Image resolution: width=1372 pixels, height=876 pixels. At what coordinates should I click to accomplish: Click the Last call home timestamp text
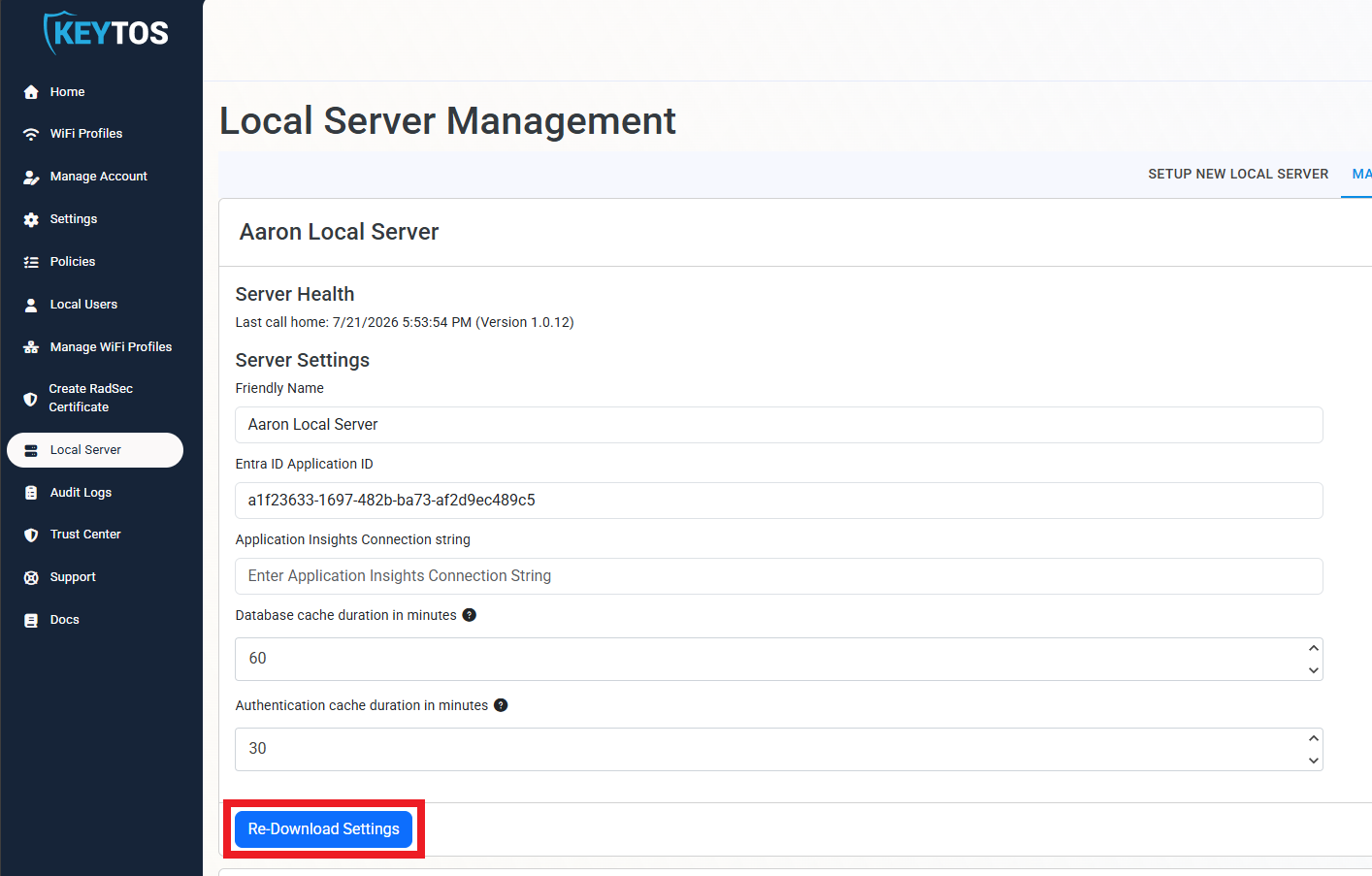point(405,322)
